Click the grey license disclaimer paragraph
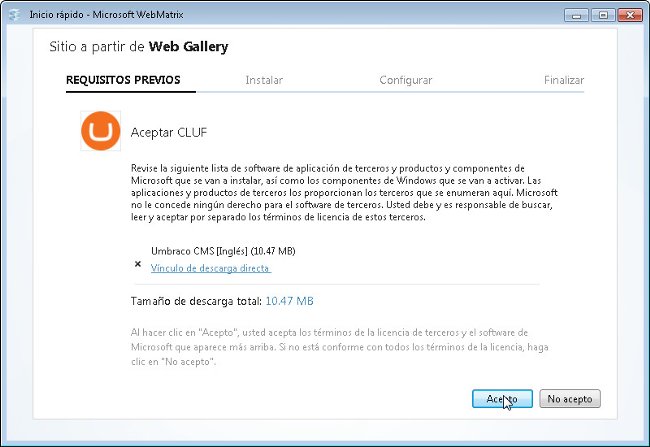This screenshot has height=447, width=650. [x=340, y=347]
